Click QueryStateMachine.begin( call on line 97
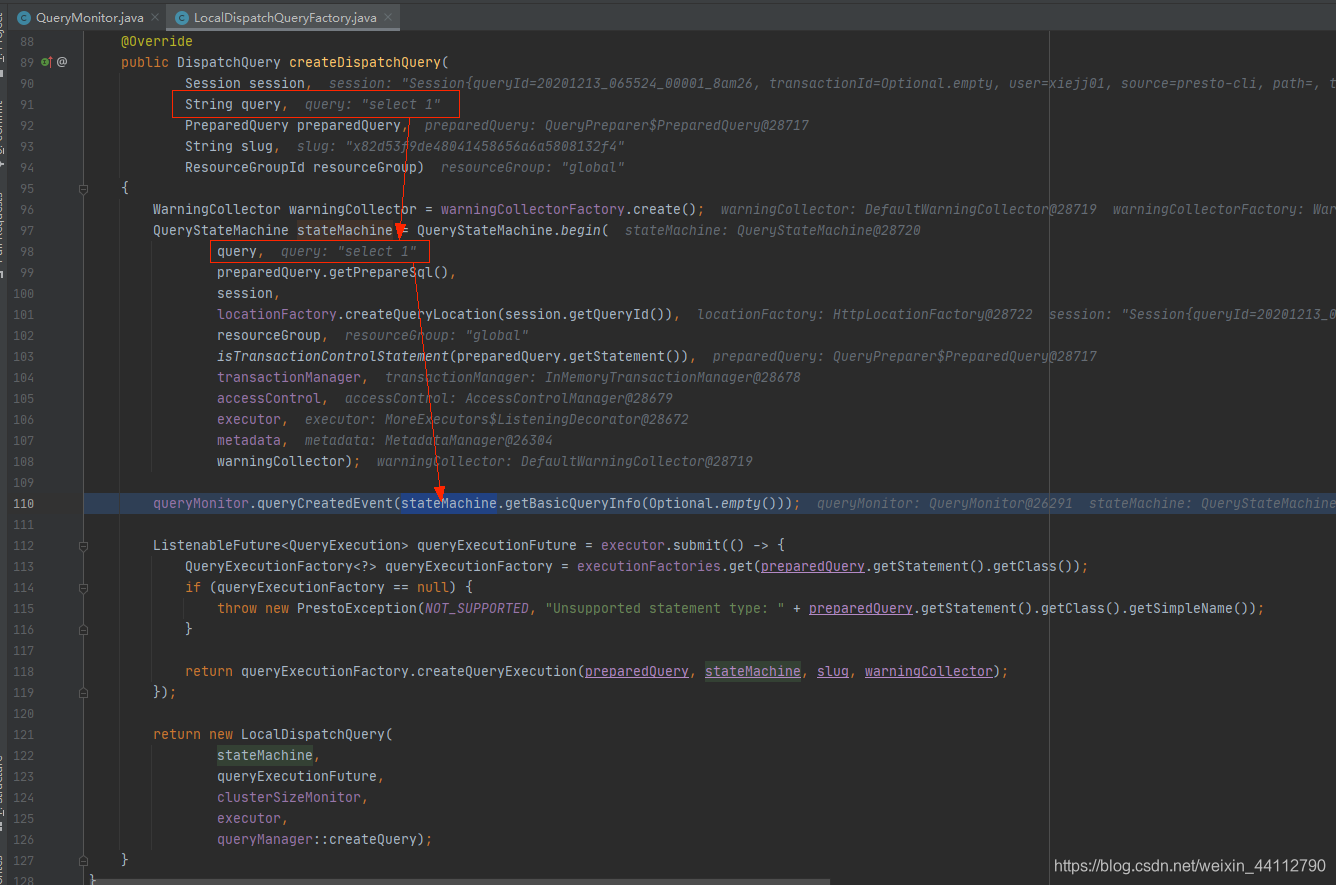This screenshot has width=1336, height=885. tap(513, 230)
